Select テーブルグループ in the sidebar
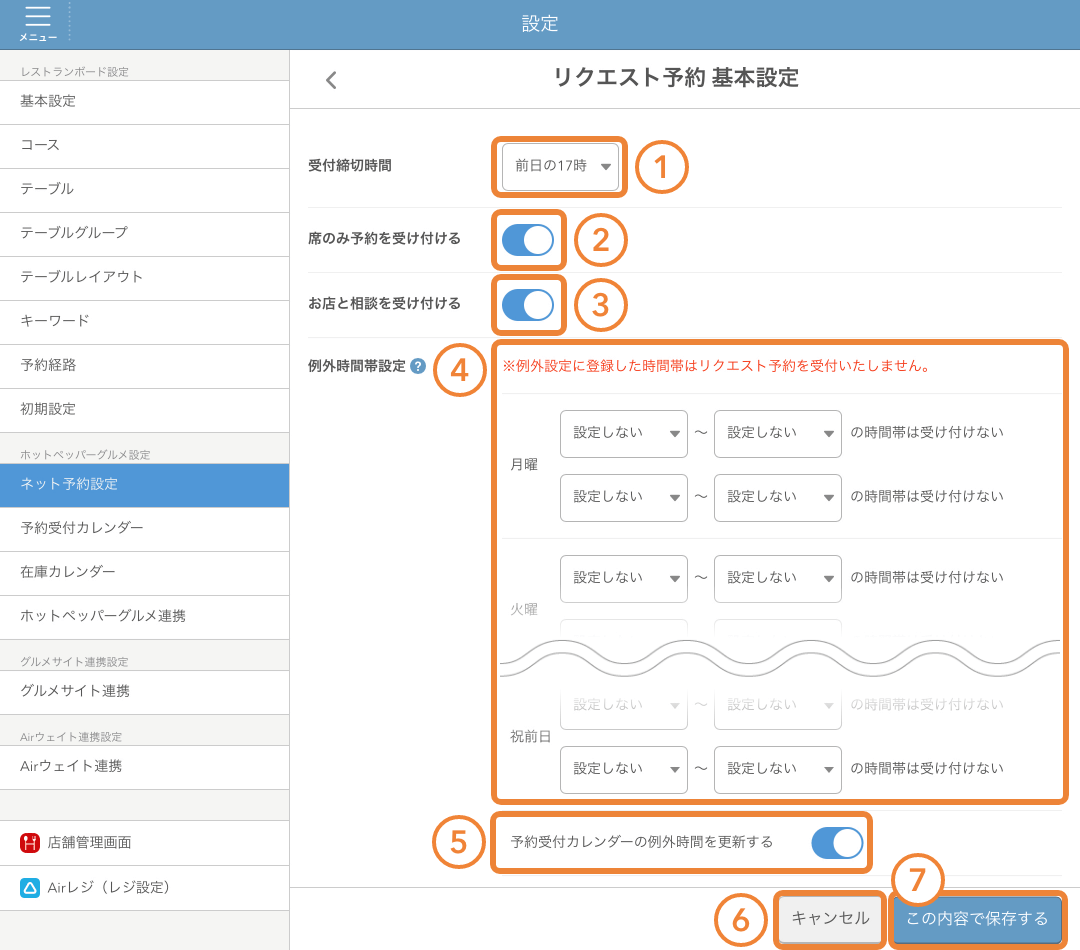Screen dimensions: 1080x950 point(144,234)
